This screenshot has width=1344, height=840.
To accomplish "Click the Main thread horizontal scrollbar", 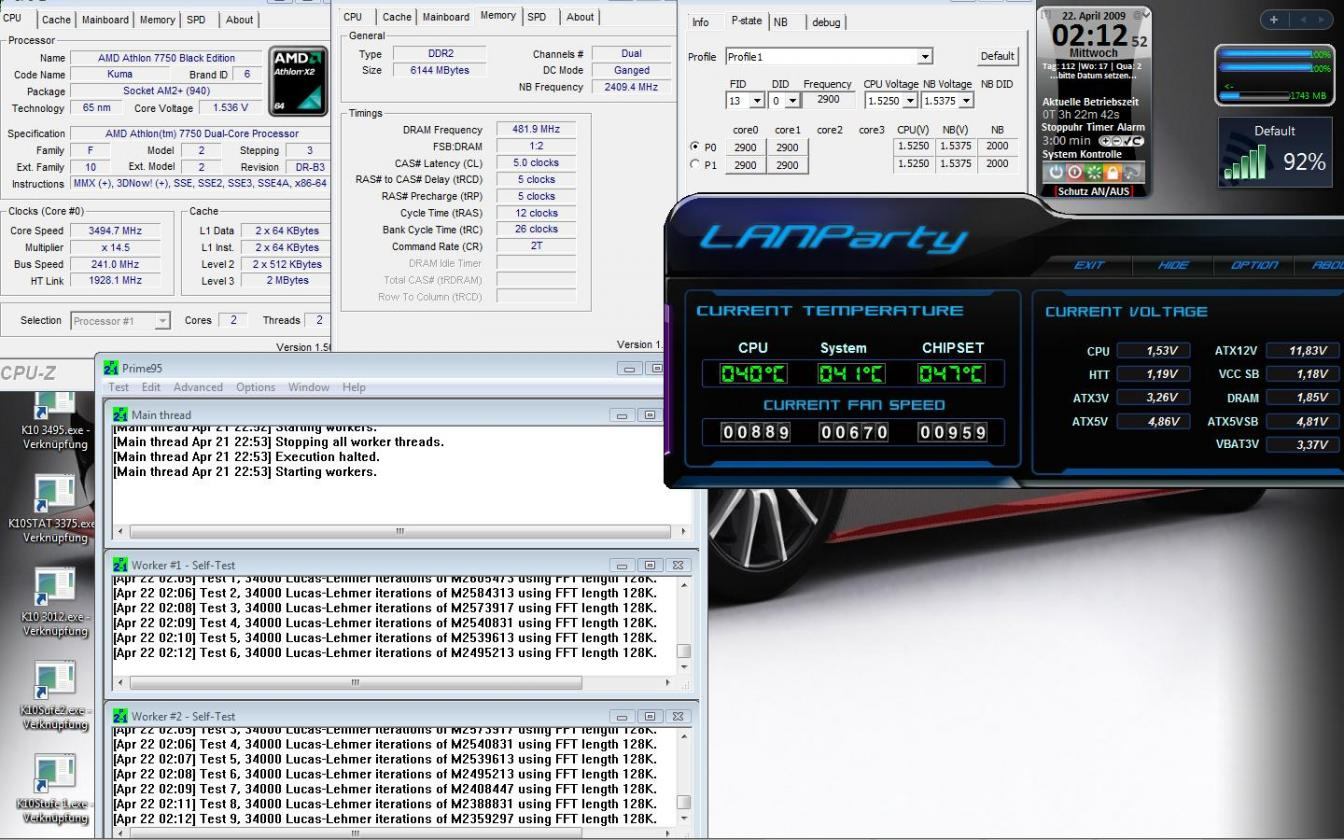I will tap(400, 531).
